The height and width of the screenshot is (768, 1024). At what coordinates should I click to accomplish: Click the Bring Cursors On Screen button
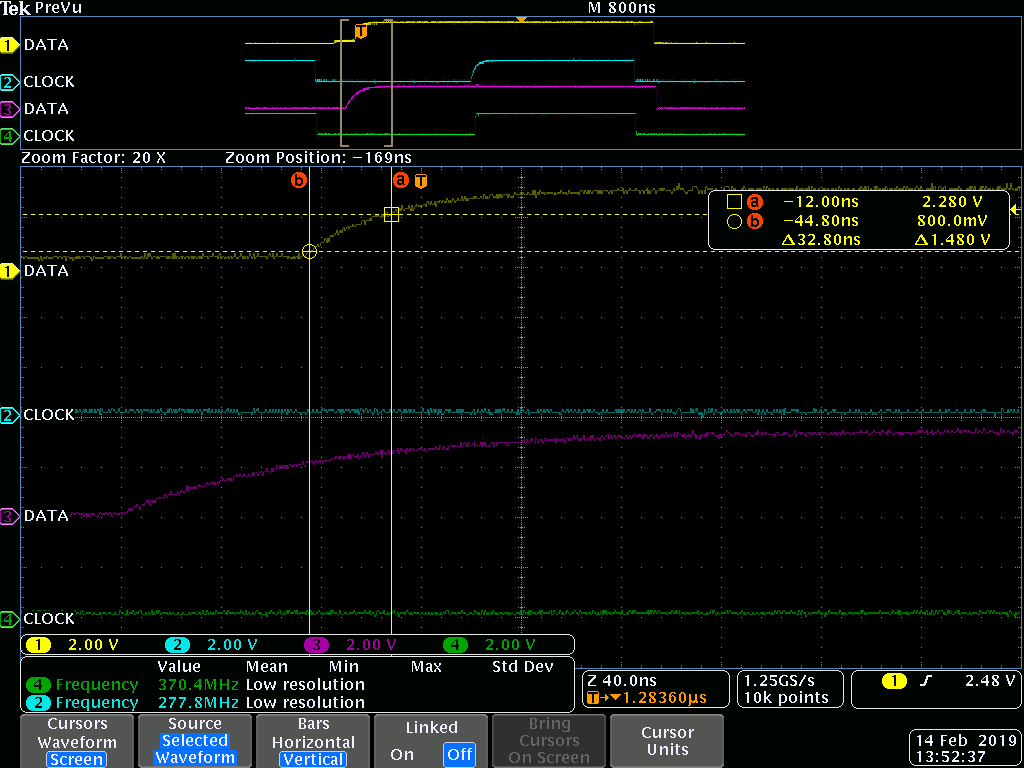(x=549, y=741)
